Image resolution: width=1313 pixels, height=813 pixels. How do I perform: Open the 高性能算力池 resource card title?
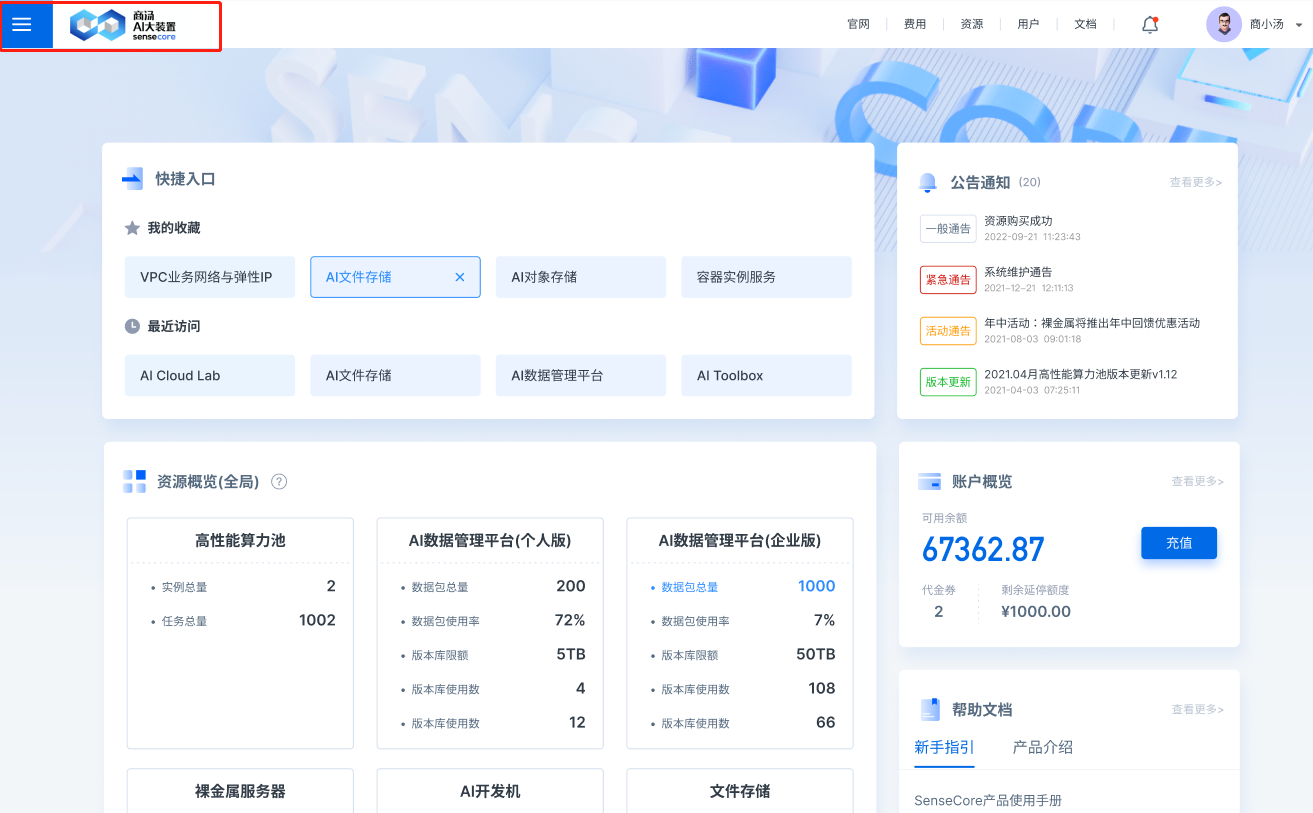click(240, 540)
